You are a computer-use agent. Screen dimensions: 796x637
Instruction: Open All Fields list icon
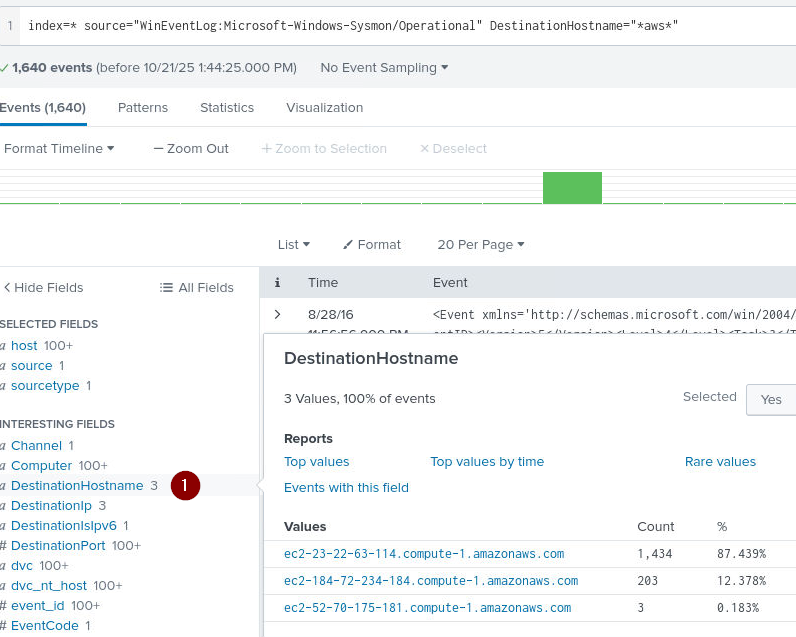[167, 287]
